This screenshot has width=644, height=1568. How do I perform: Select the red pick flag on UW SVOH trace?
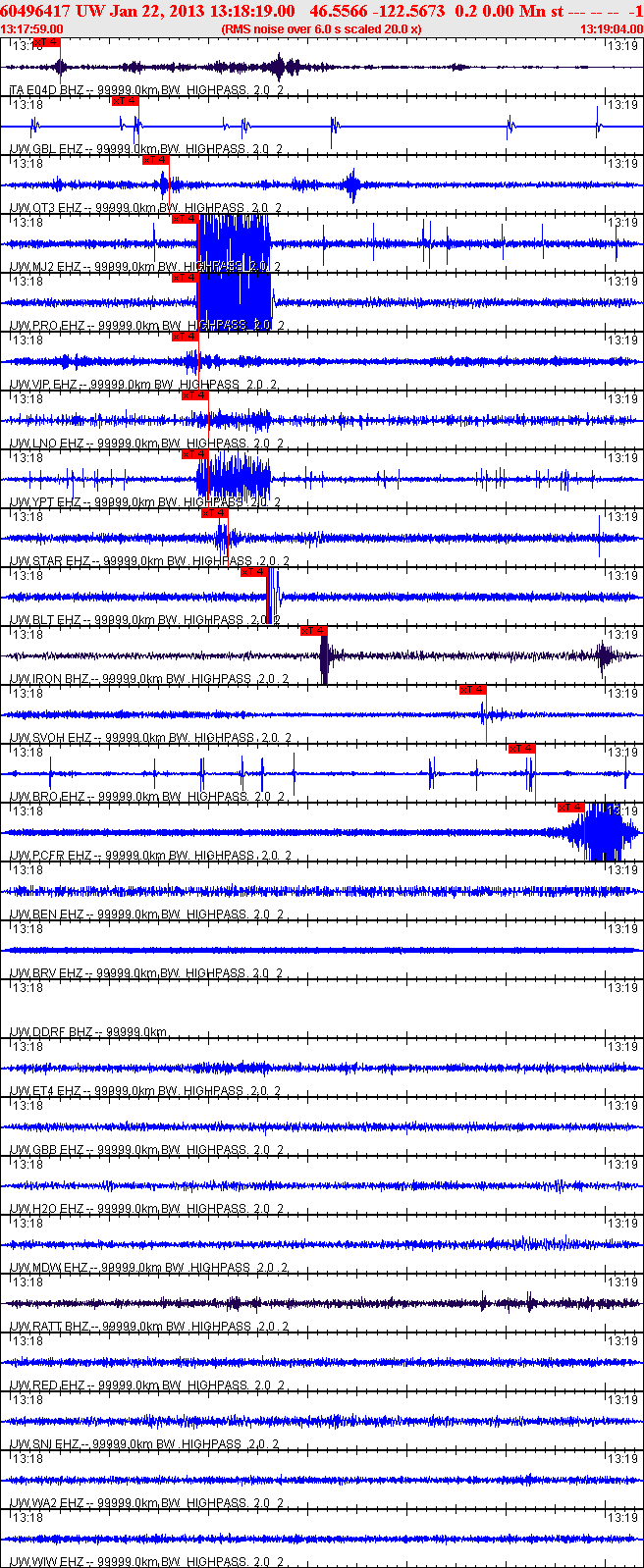coord(472,690)
